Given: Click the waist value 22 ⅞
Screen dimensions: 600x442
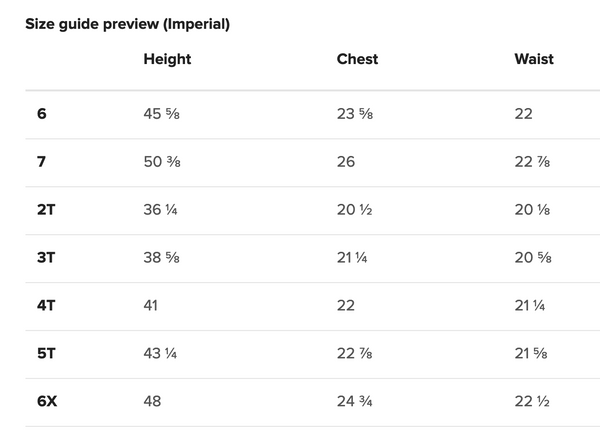Looking at the screenshot, I should click(x=531, y=162).
